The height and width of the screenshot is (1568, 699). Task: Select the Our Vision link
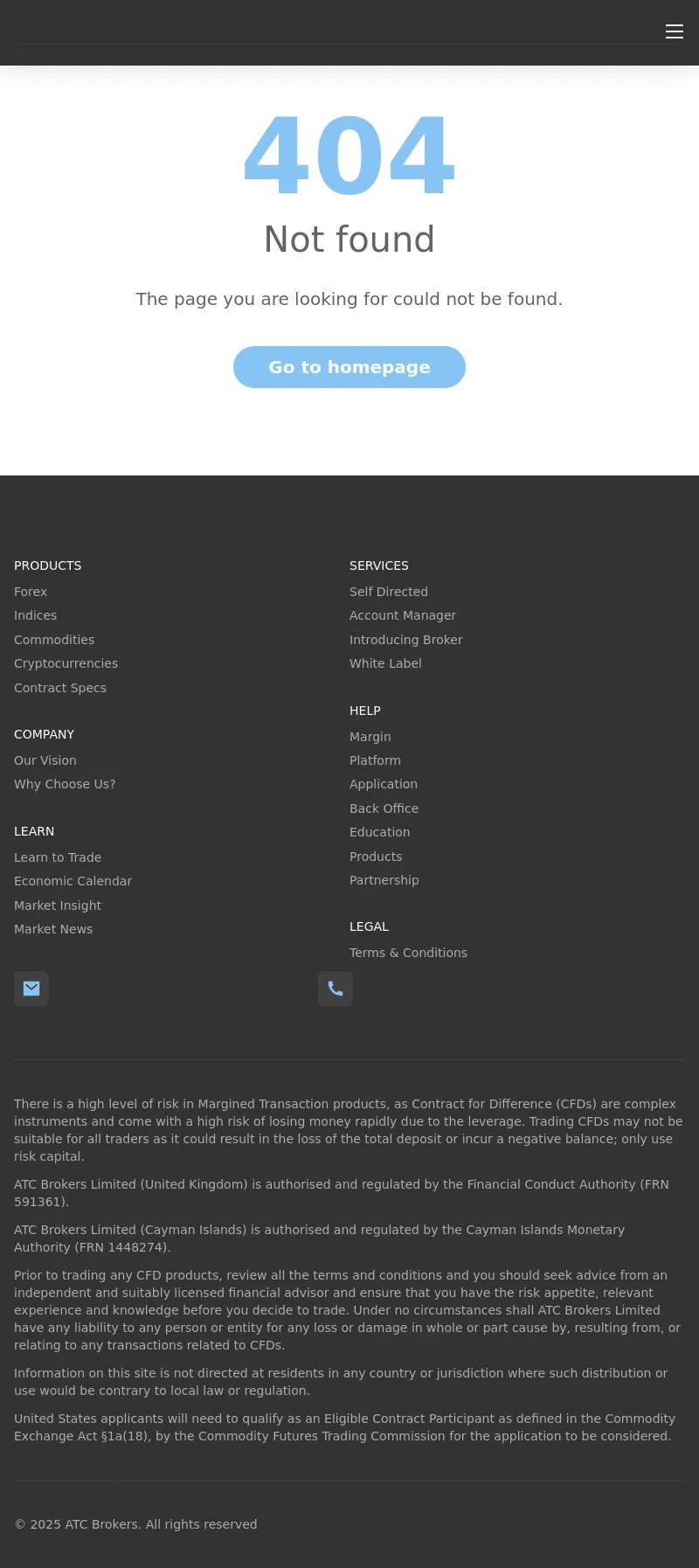(x=45, y=760)
